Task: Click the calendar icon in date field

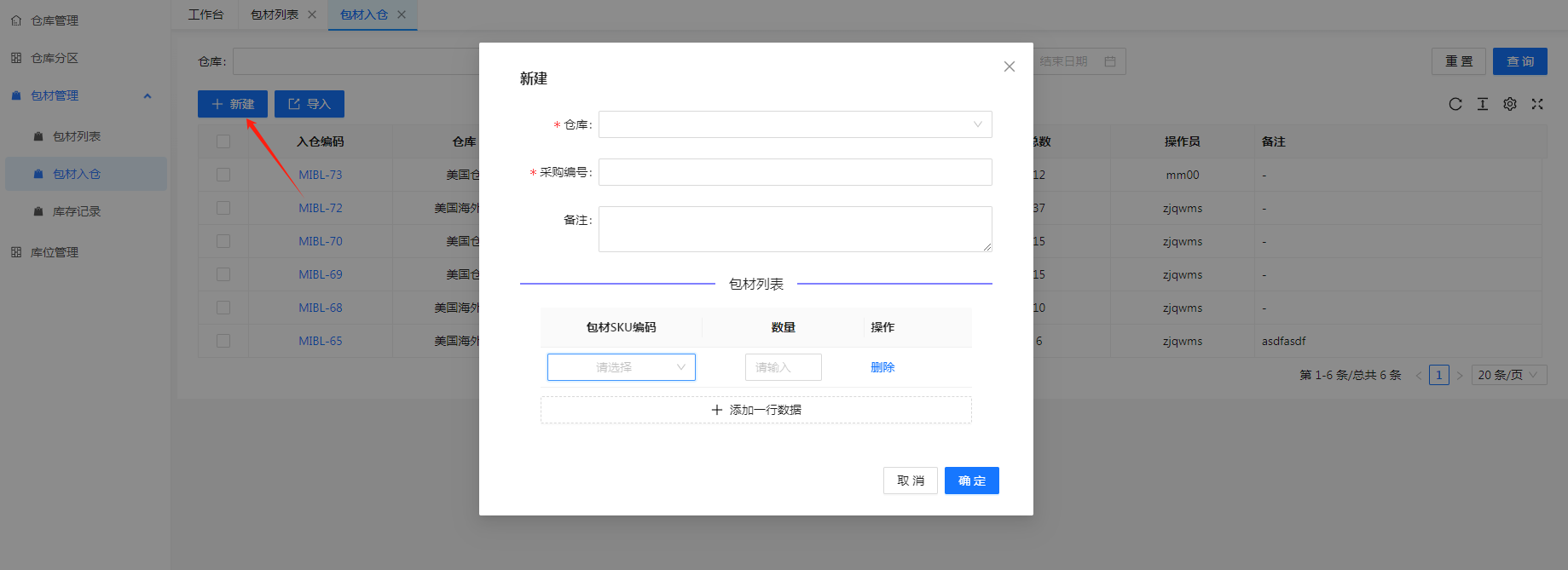Action: click(1110, 61)
